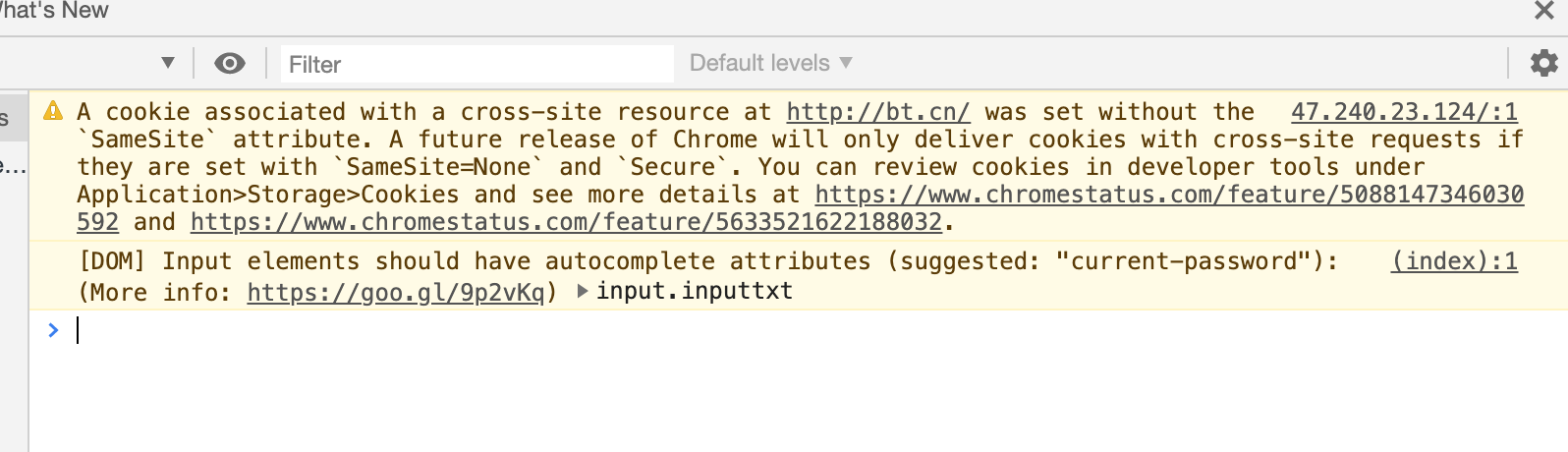Open the JavaScript context dropdown arrow
The width and height of the screenshot is (1568, 452).
tap(168, 63)
